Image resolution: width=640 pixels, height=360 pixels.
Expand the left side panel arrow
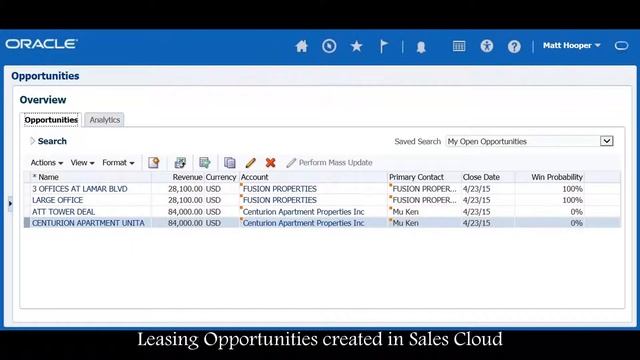10,203
